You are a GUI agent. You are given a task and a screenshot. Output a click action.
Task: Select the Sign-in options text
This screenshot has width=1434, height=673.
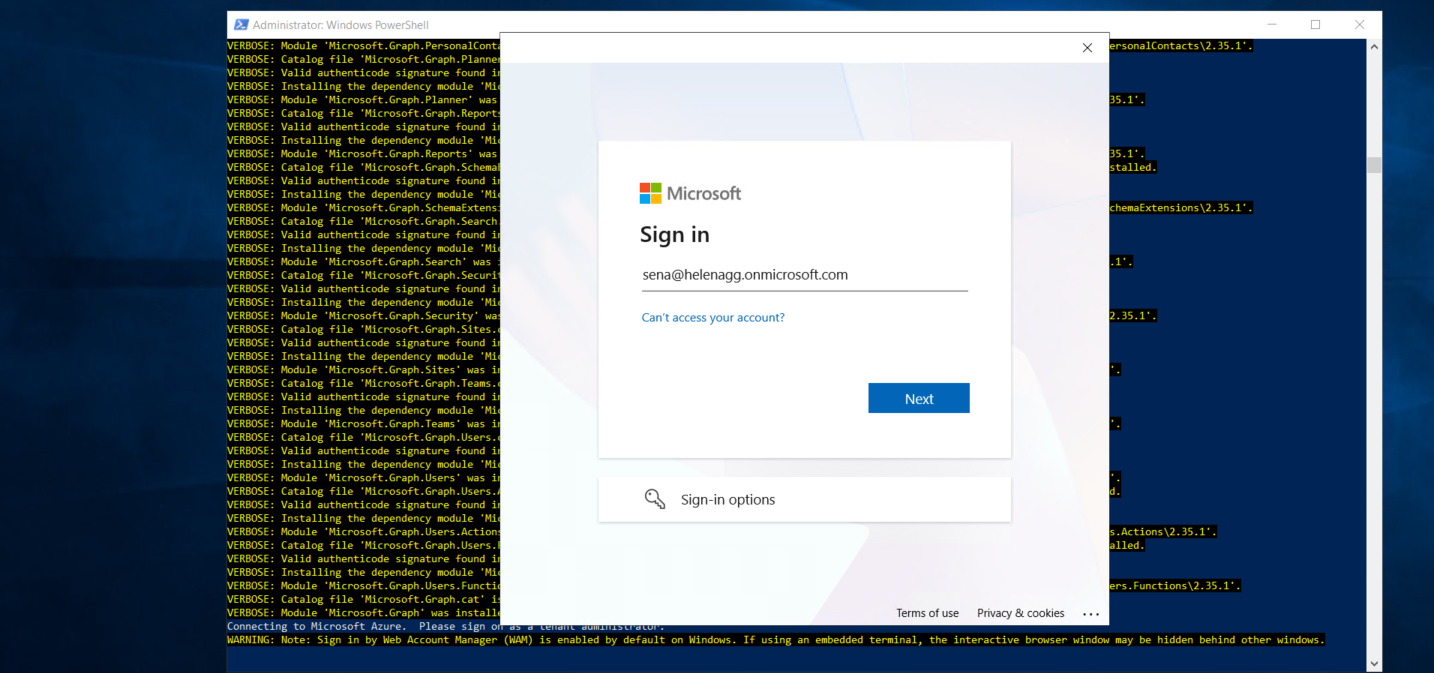coord(727,500)
